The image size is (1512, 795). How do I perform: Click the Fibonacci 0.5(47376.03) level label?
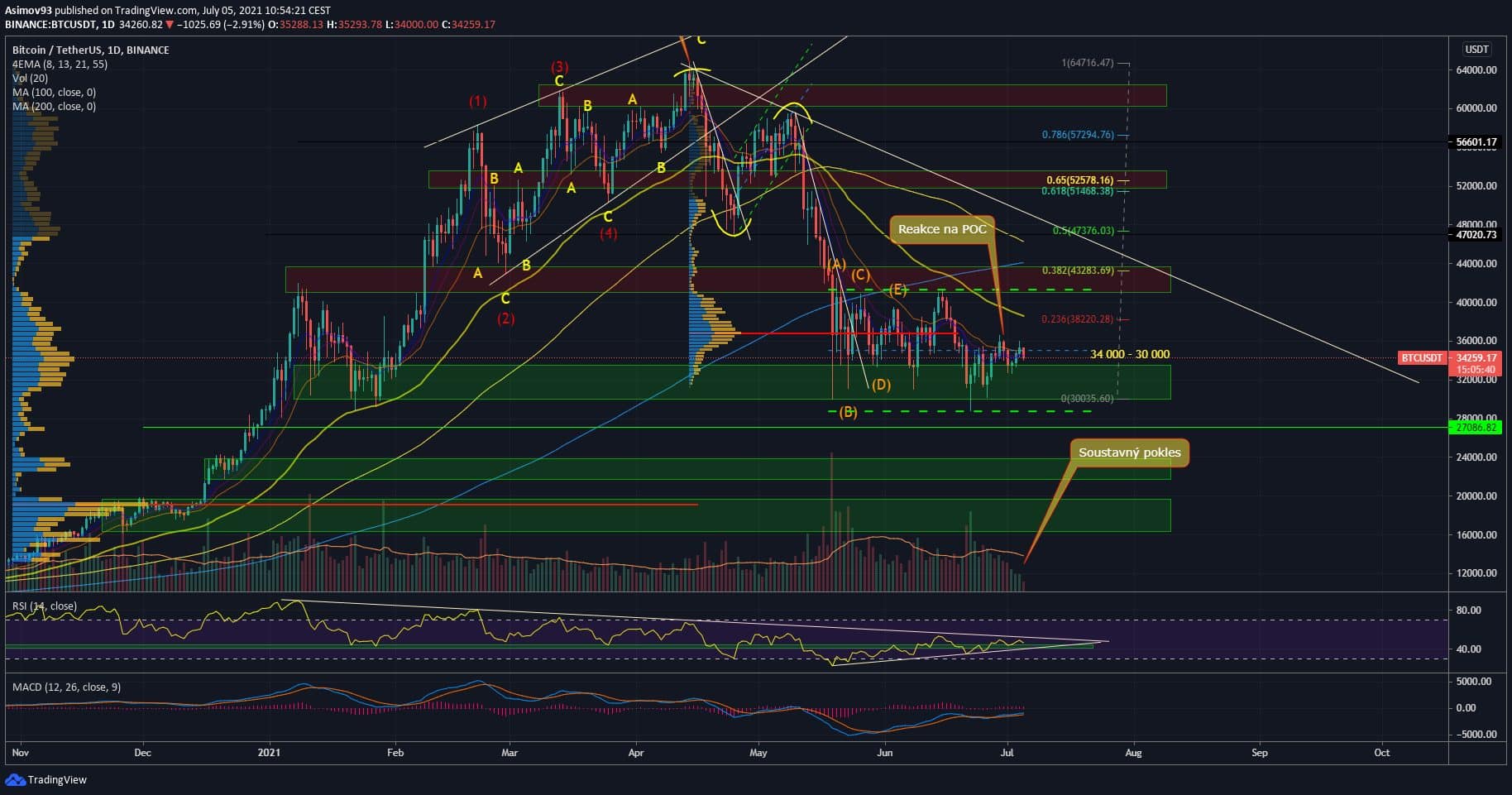coord(1084,231)
